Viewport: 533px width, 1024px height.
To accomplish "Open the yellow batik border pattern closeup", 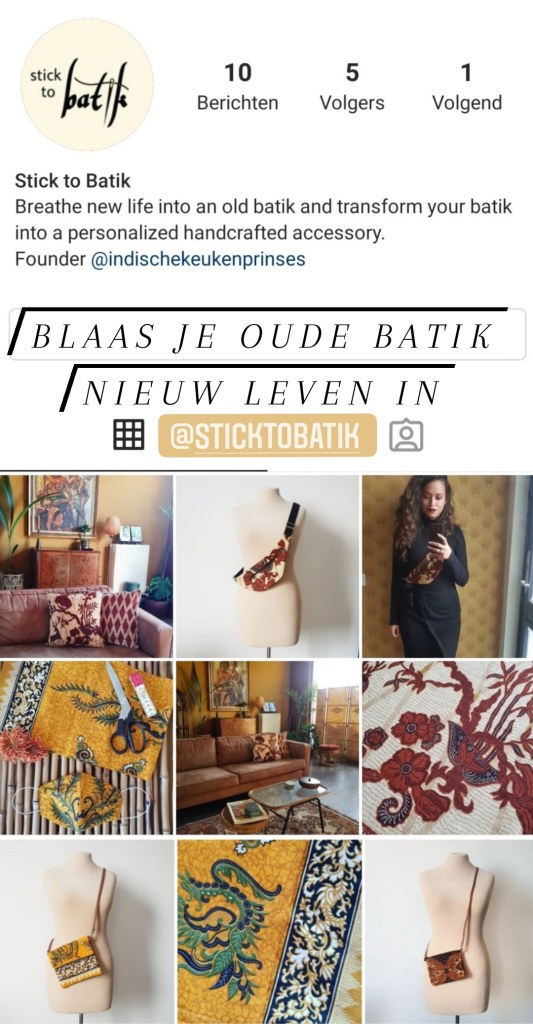I will coord(268,931).
